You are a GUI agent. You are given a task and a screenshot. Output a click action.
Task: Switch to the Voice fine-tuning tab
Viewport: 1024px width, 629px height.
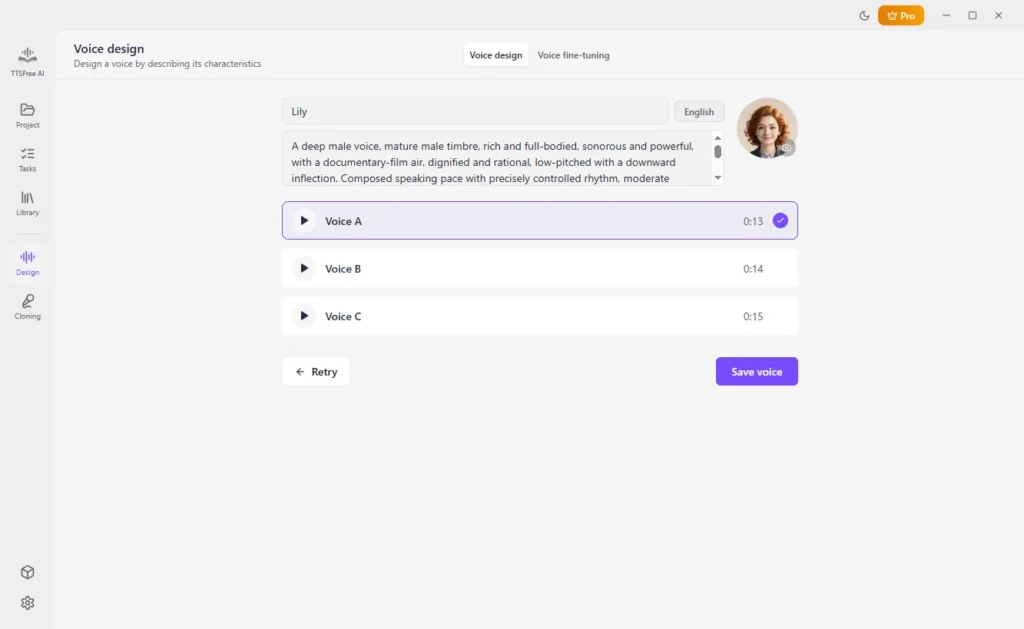573,56
